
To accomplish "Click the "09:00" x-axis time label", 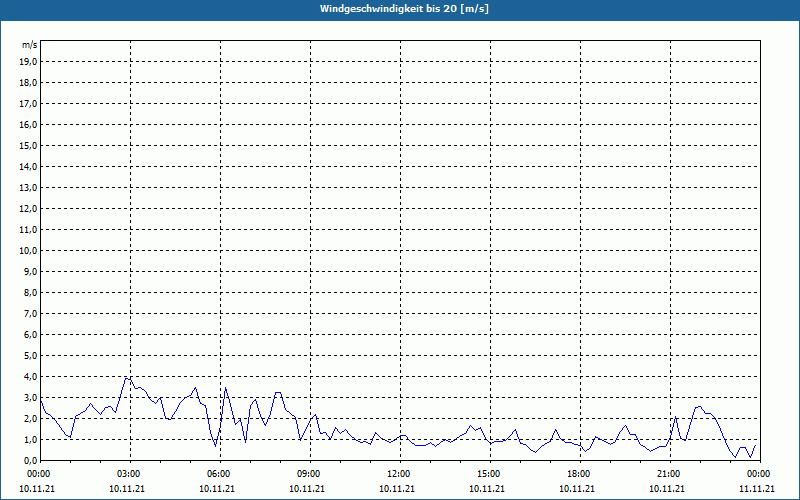I will 310,474.
